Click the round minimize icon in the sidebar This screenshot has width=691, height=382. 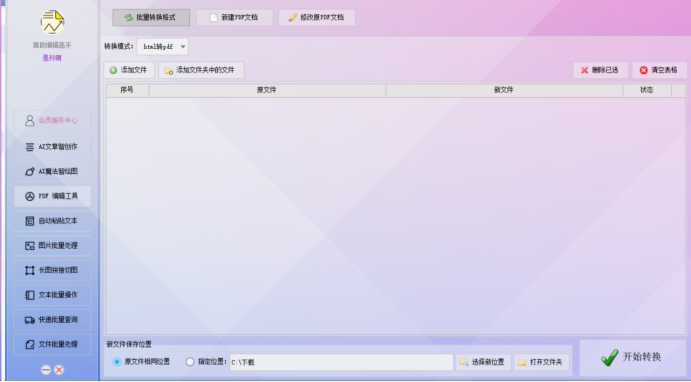click(46, 370)
